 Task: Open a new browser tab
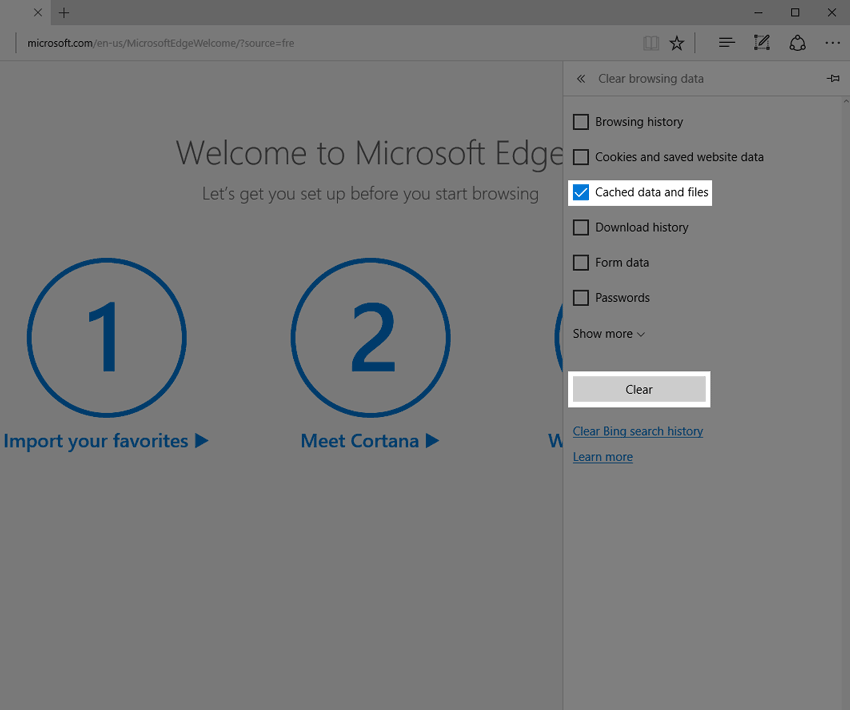pyautogui.click(x=64, y=13)
